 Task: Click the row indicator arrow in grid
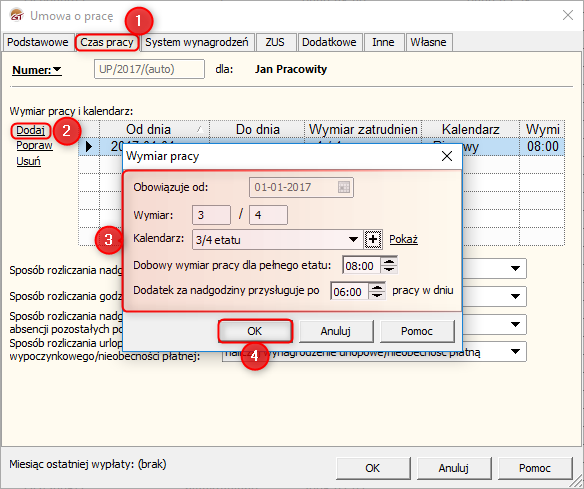point(89,146)
